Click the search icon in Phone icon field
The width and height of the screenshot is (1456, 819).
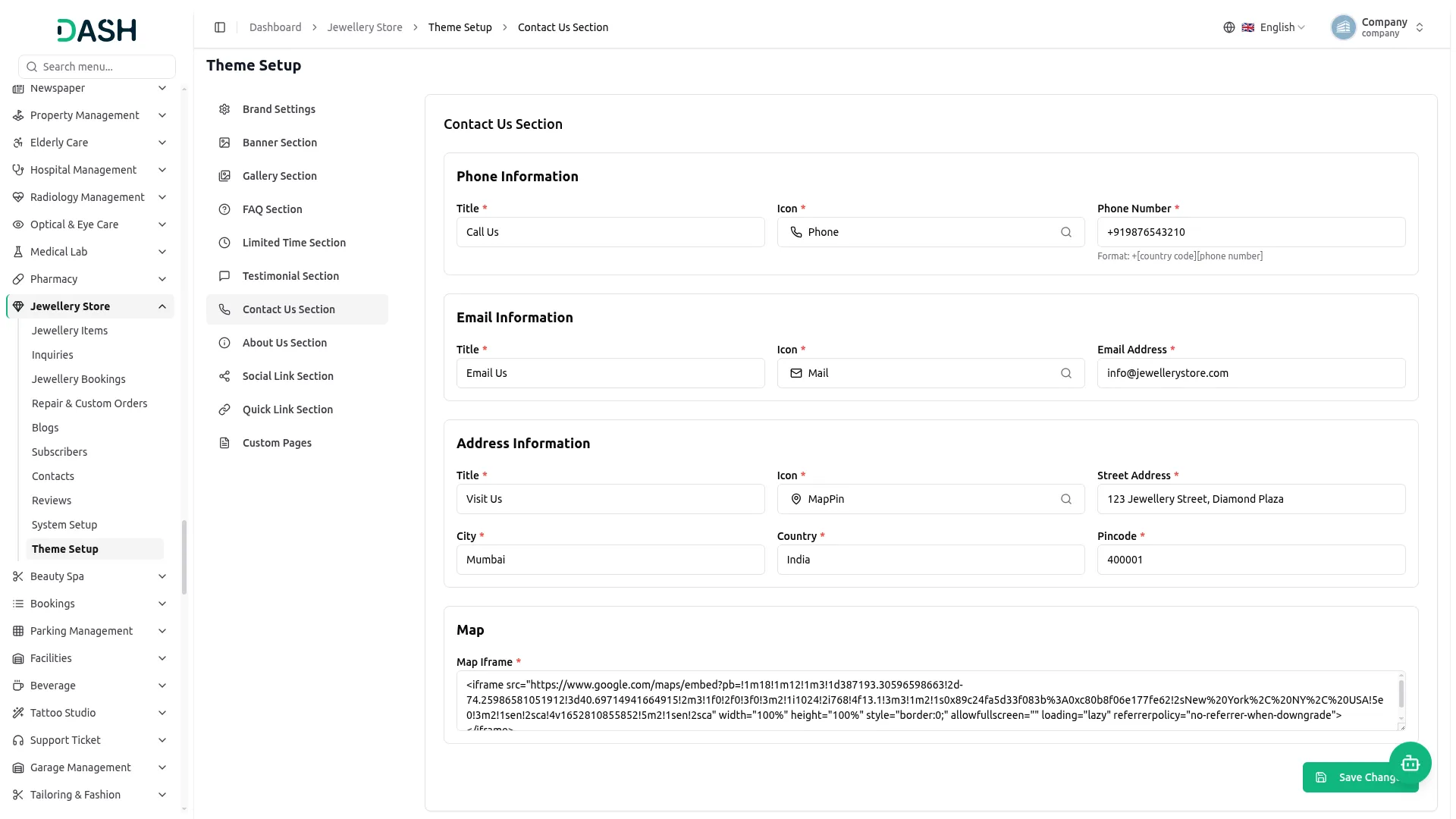pos(1066,232)
